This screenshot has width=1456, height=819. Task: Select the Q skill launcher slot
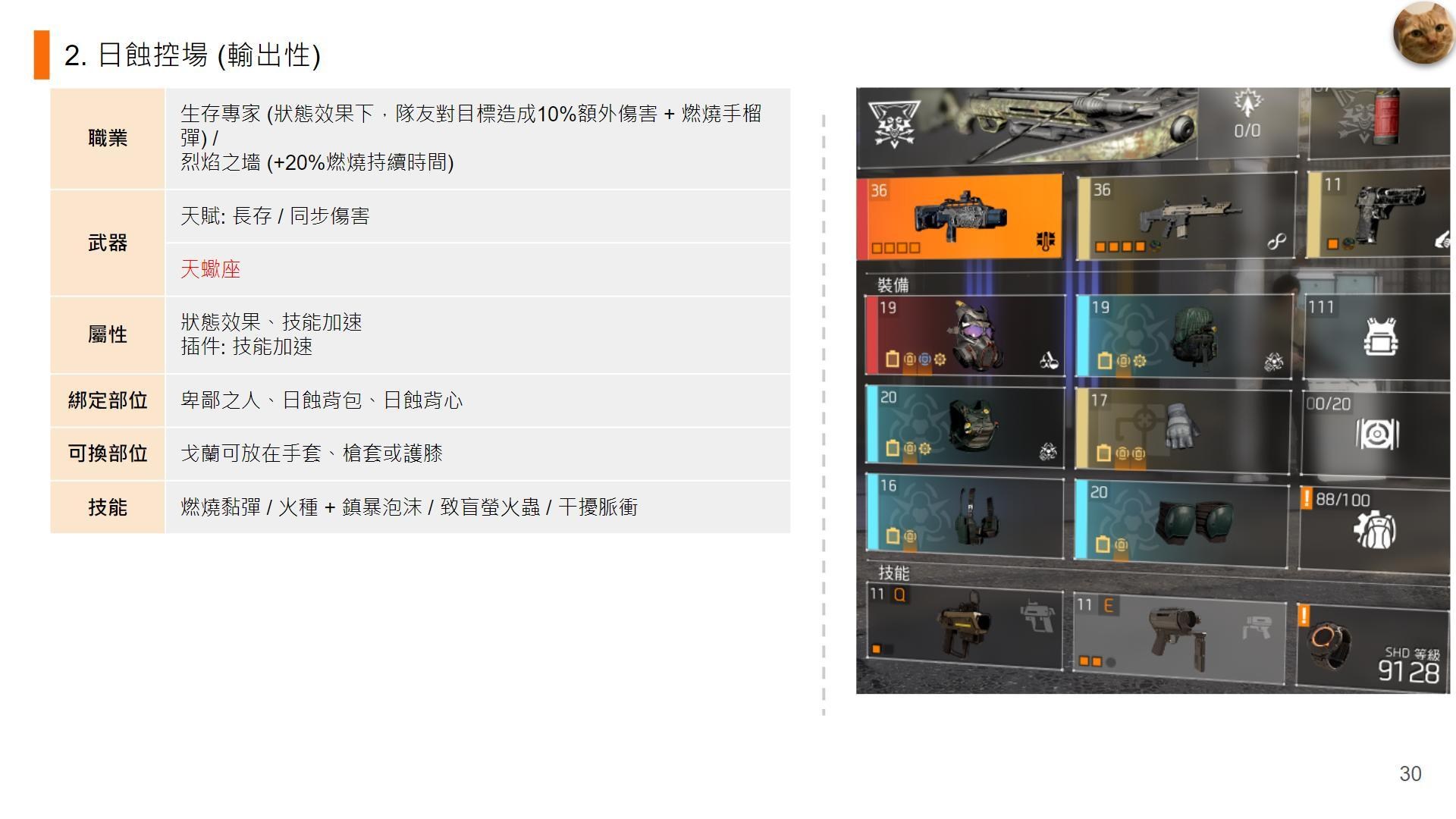[965, 626]
